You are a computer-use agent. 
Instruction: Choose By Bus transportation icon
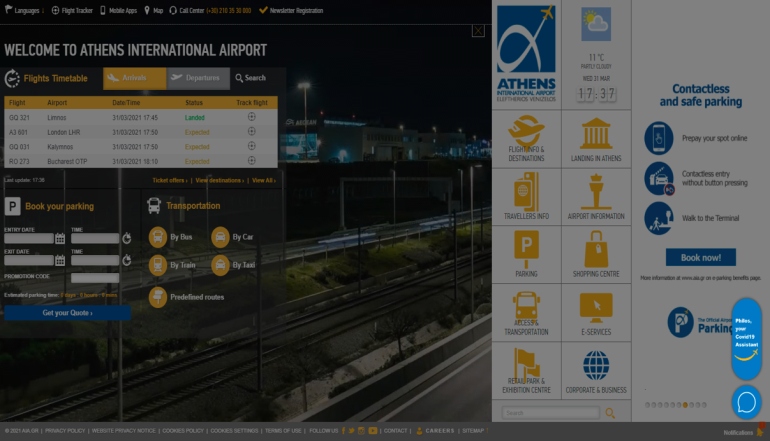158,237
